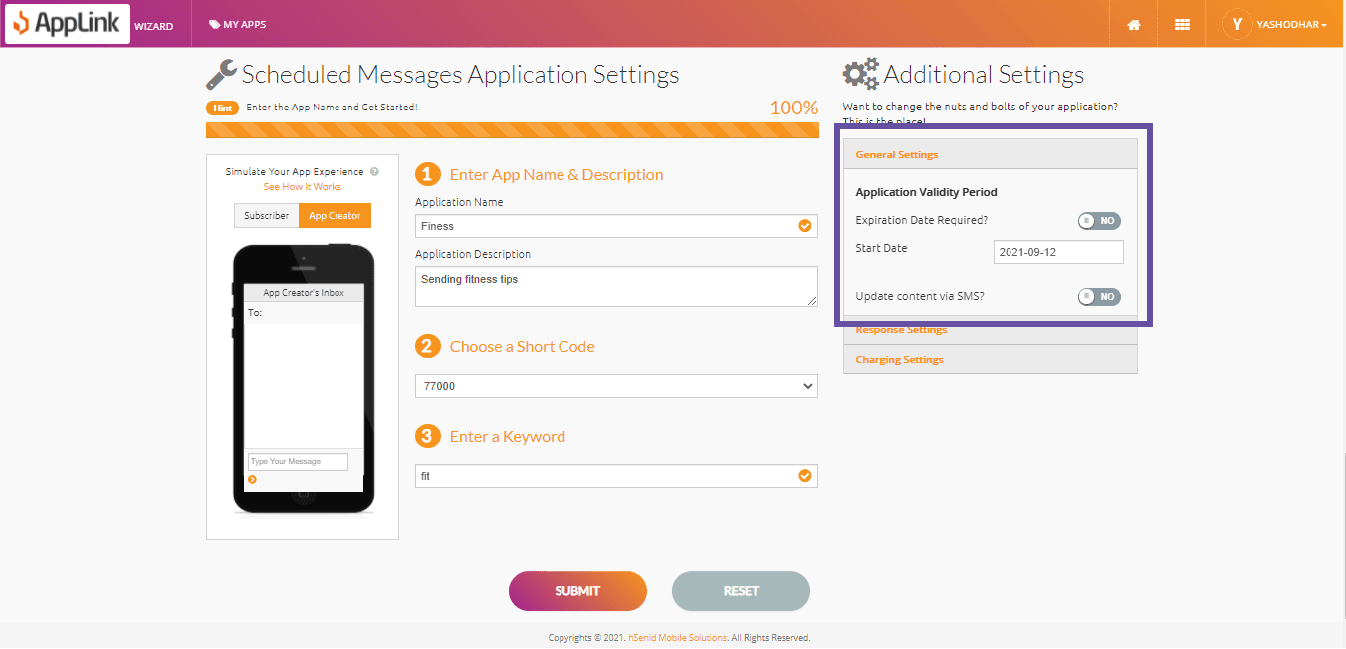Click the 100% progress label
The width and height of the screenshot is (1346, 649).
coord(794,107)
